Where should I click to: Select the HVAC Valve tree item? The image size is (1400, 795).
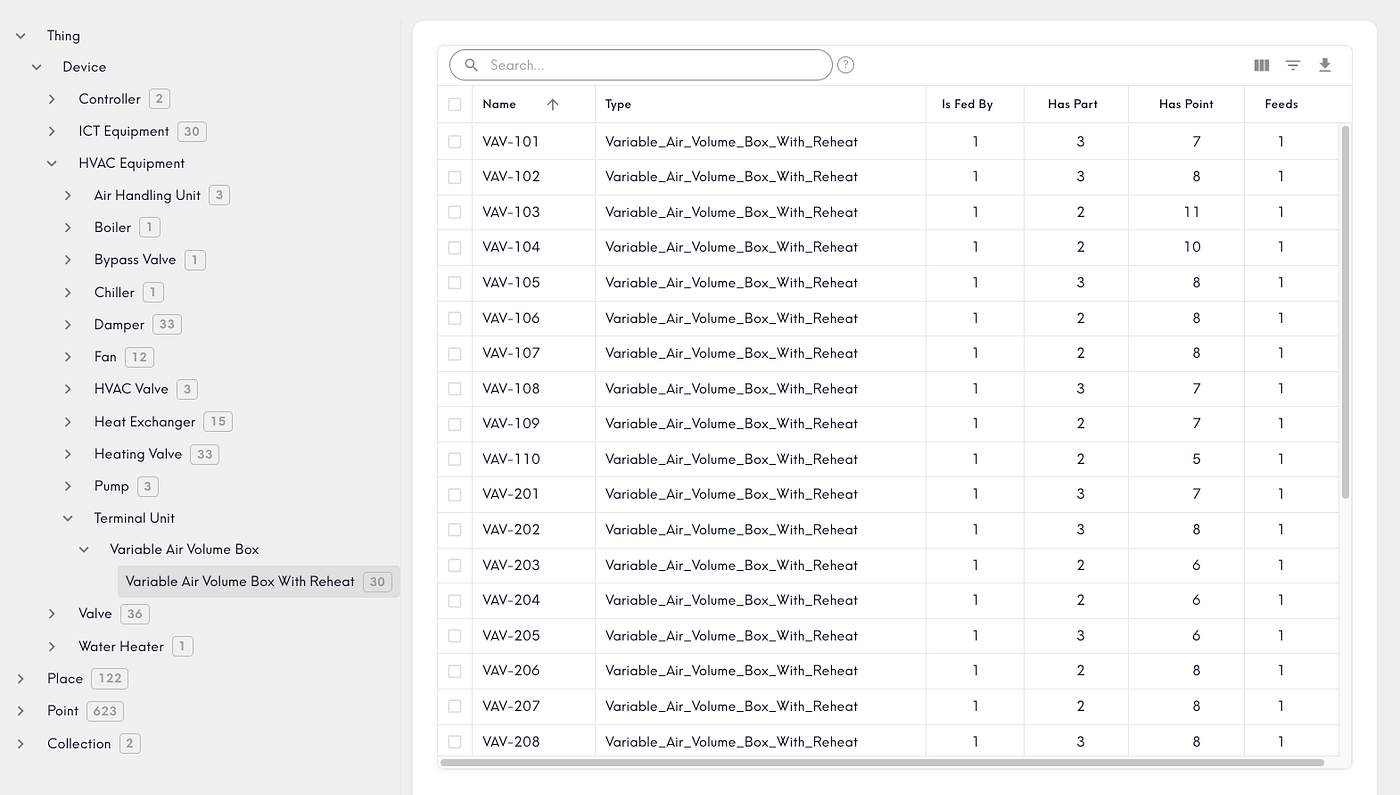[131, 388]
